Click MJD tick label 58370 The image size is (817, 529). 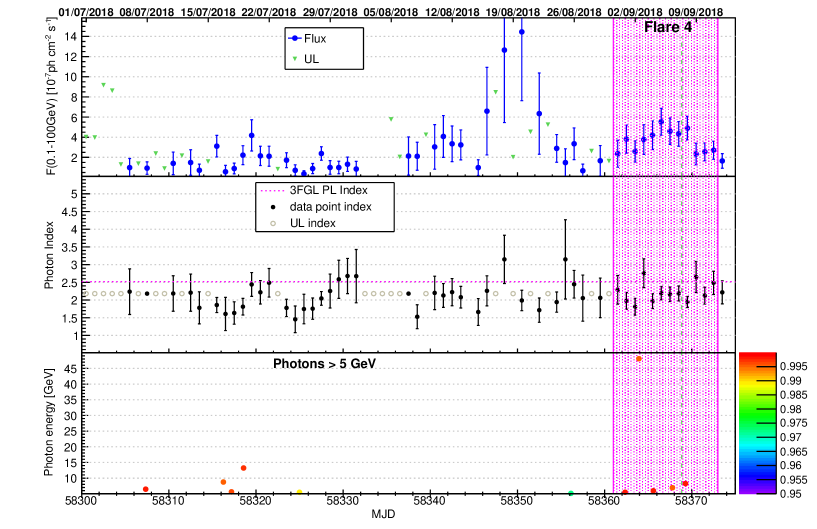[691, 501]
